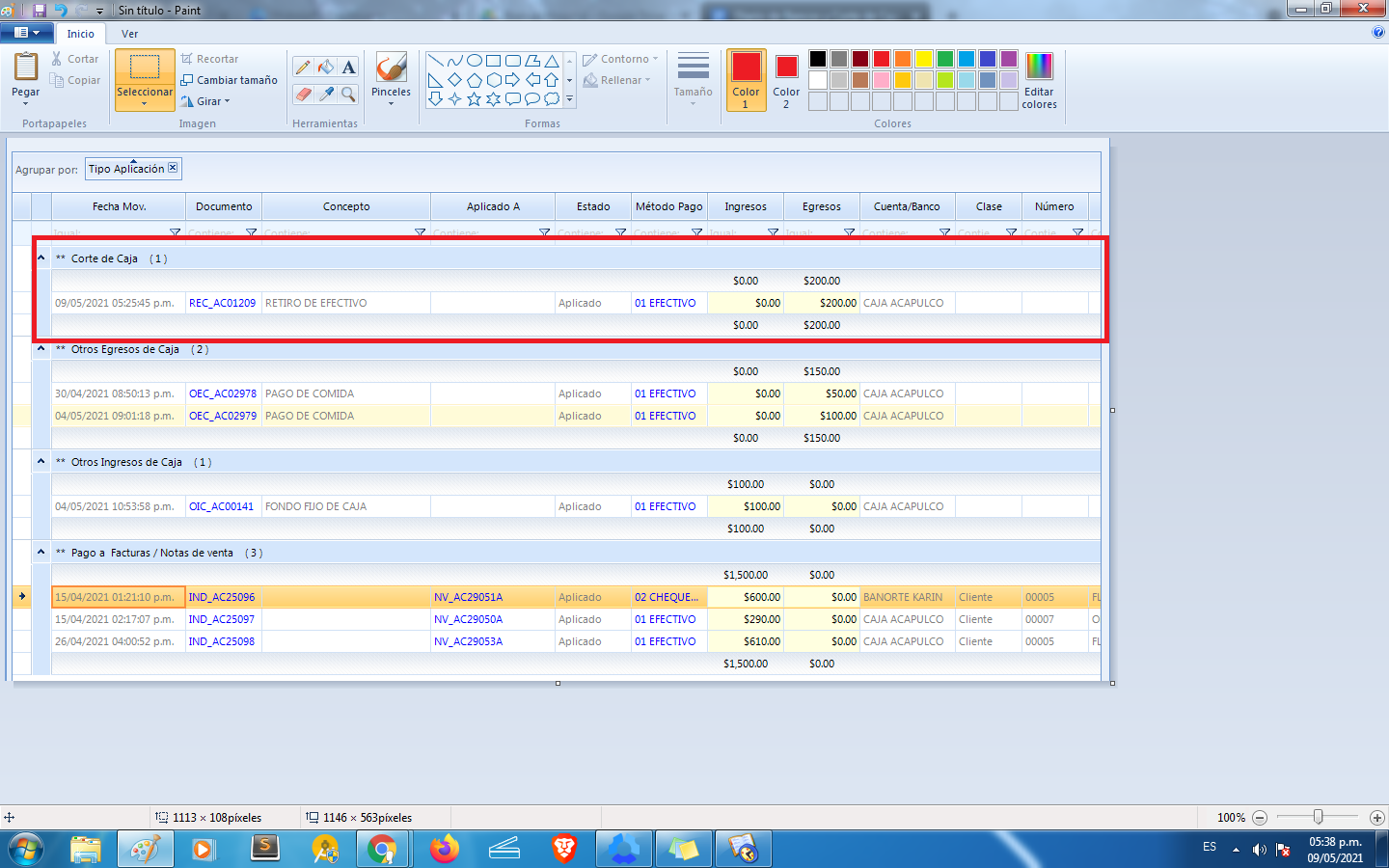Viewport: 1389px width, 868px height.
Task: Click the 'Método Pago' column header
Action: (x=668, y=206)
